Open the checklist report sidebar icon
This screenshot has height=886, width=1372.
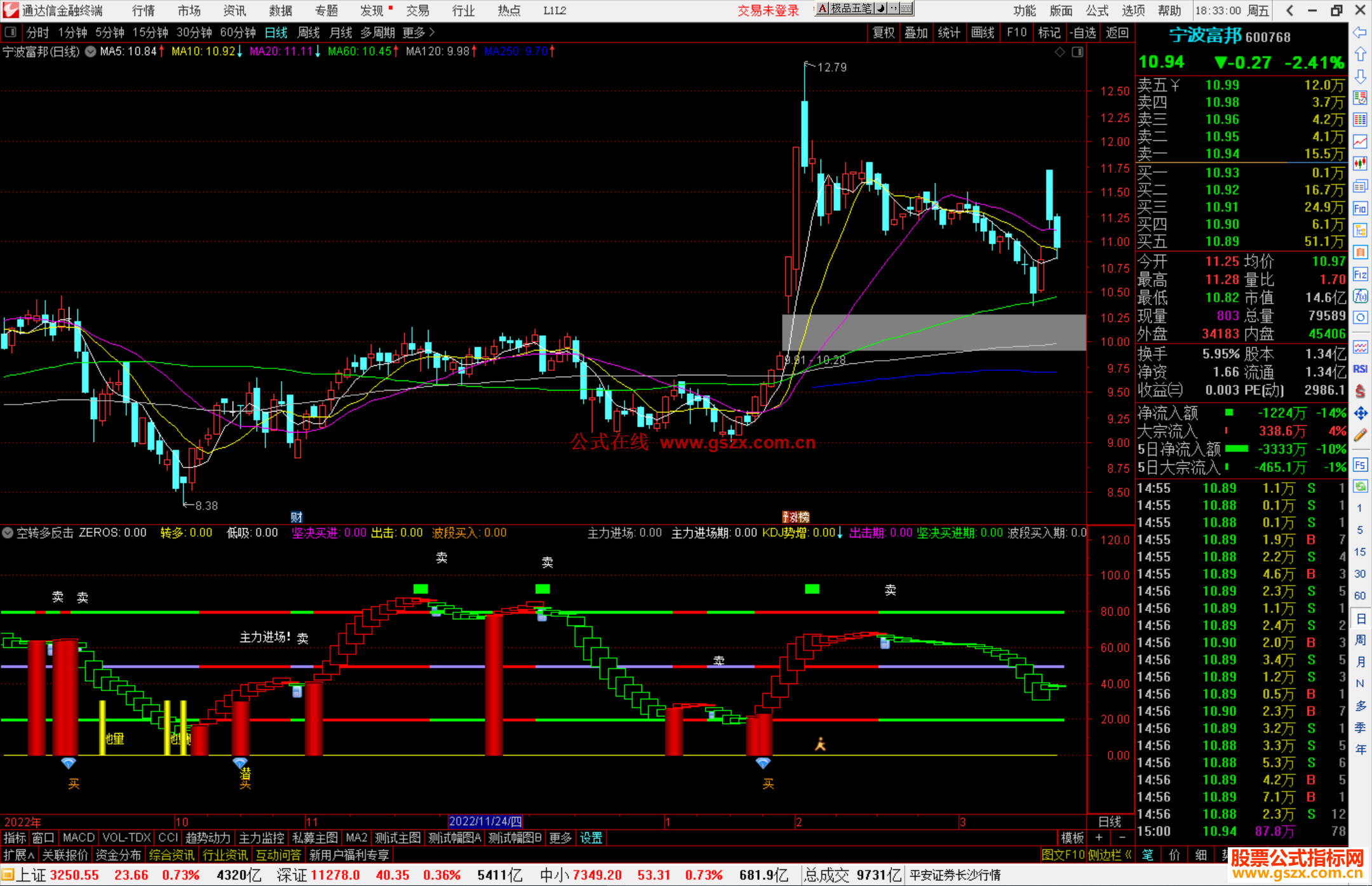click(1360, 98)
